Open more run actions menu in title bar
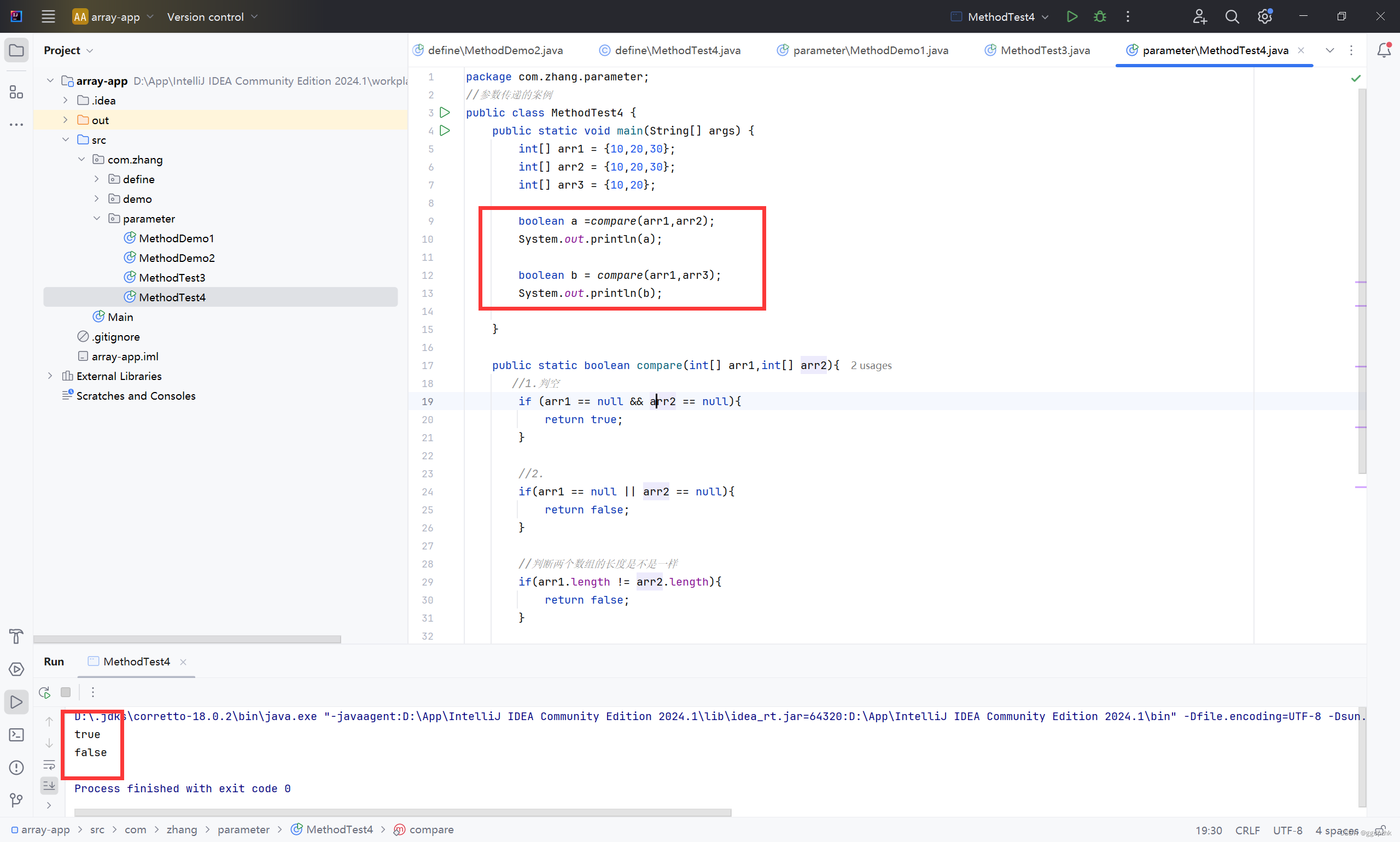This screenshot has width=1400, height=842. (1128, 16)
